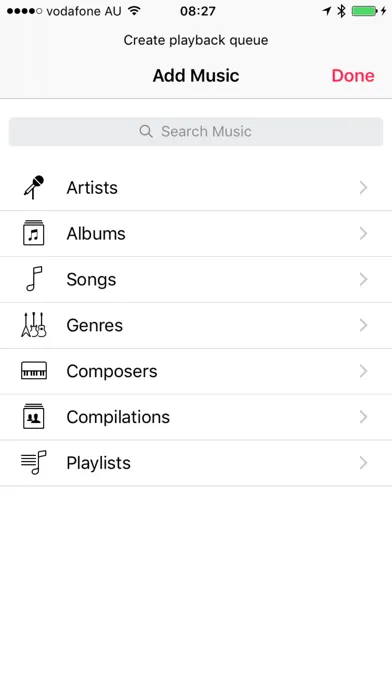Image resolution: width=392 pixels, height=696 pixels.
Task: Expand the Artists row chevron
Action: coord(364,187)
